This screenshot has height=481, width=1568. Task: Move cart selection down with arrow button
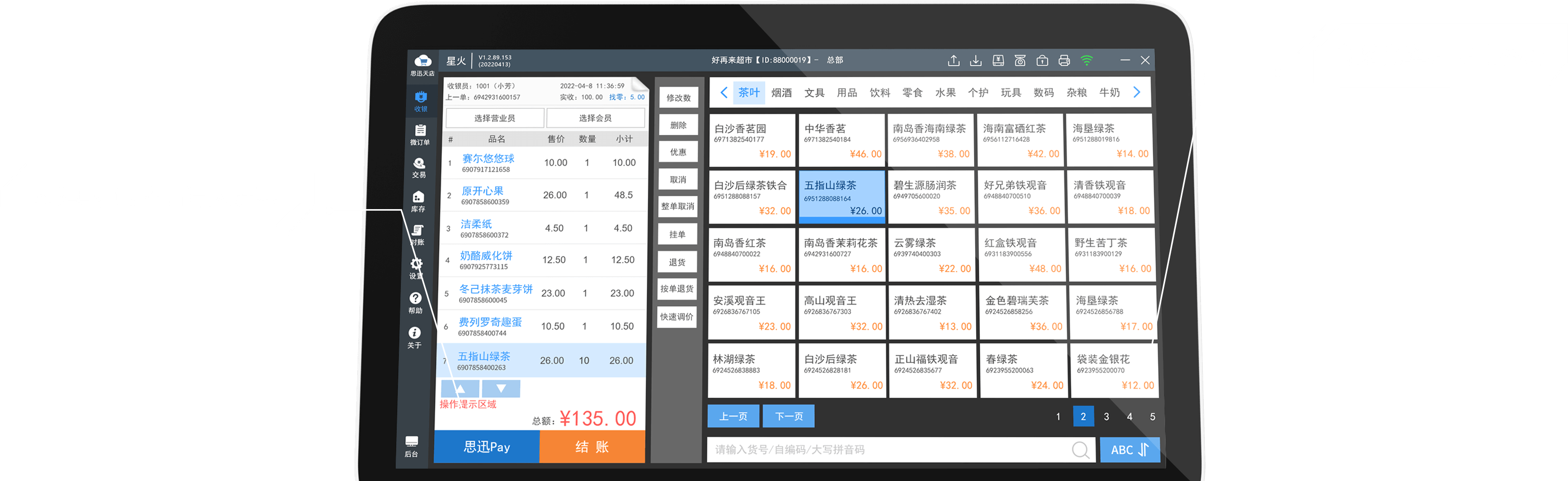tap(501, 388)
